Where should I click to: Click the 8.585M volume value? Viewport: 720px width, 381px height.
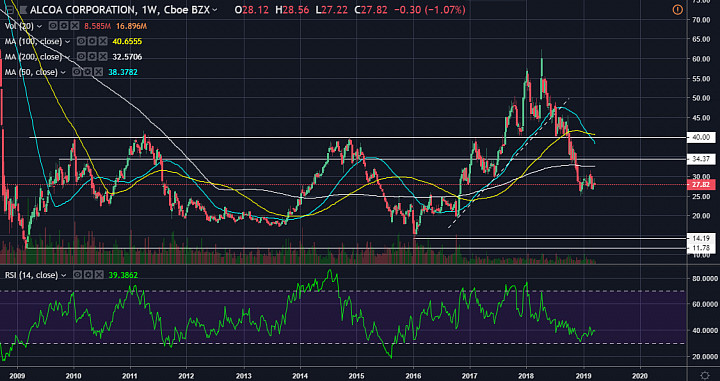coord(96,26)
